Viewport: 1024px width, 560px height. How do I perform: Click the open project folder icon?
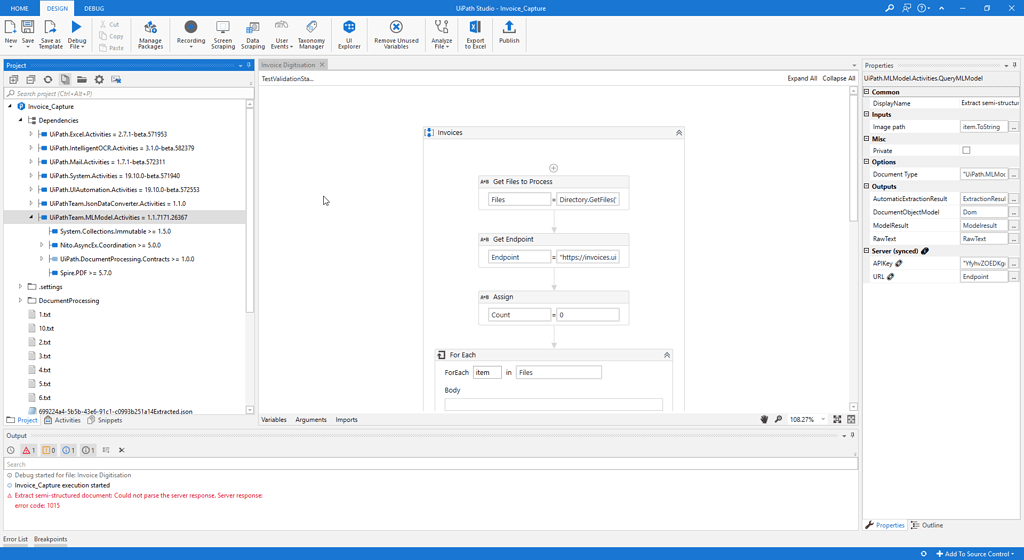(82, 80)
